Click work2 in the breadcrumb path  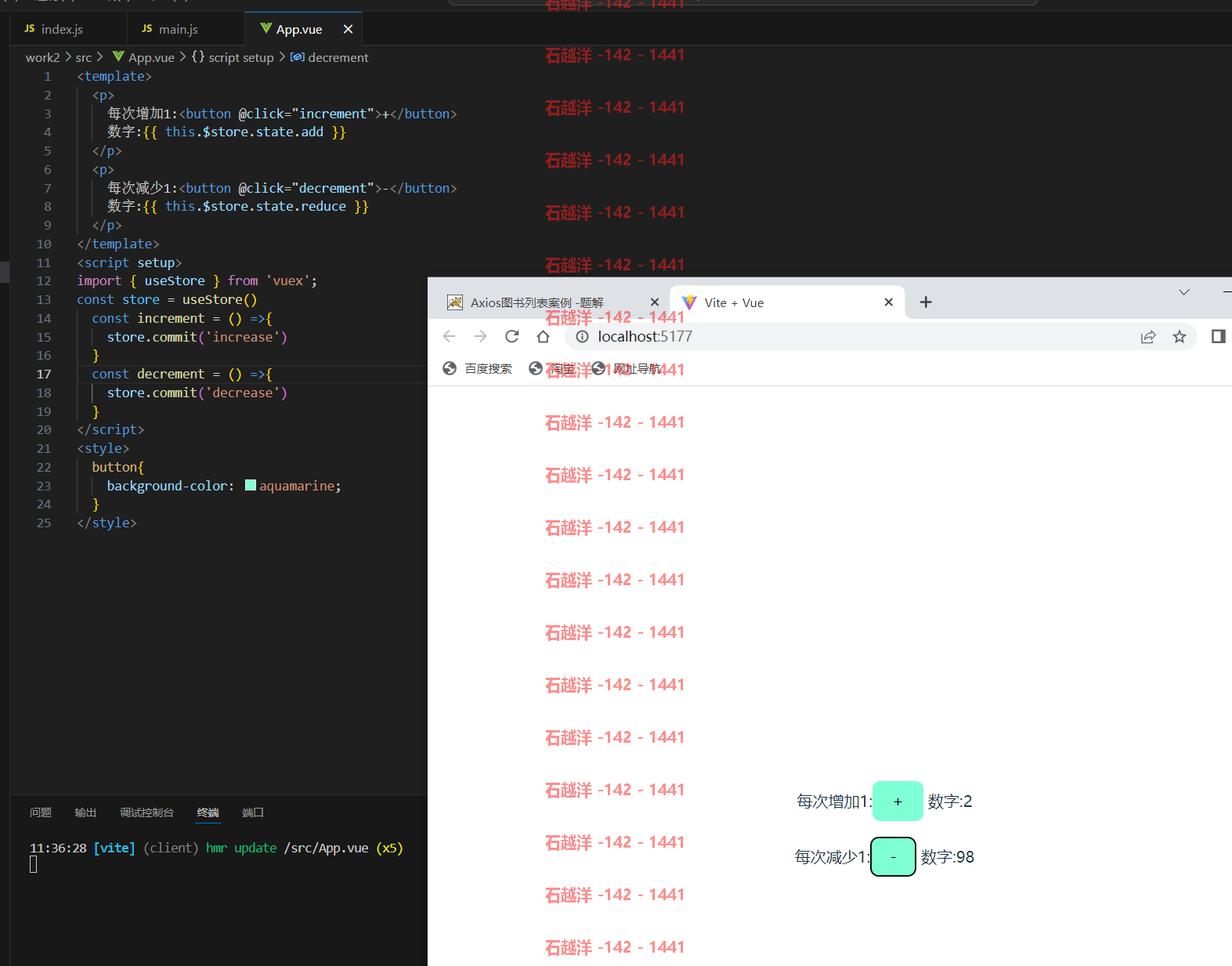42,57
